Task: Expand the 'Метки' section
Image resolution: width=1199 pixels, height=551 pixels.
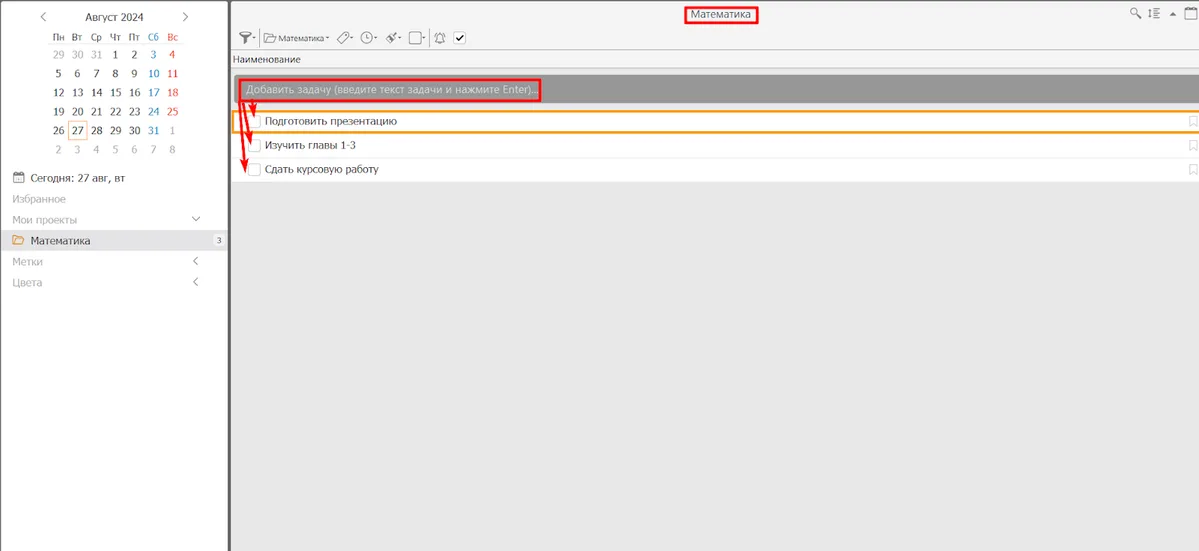Action: click(x=196, y=261)
